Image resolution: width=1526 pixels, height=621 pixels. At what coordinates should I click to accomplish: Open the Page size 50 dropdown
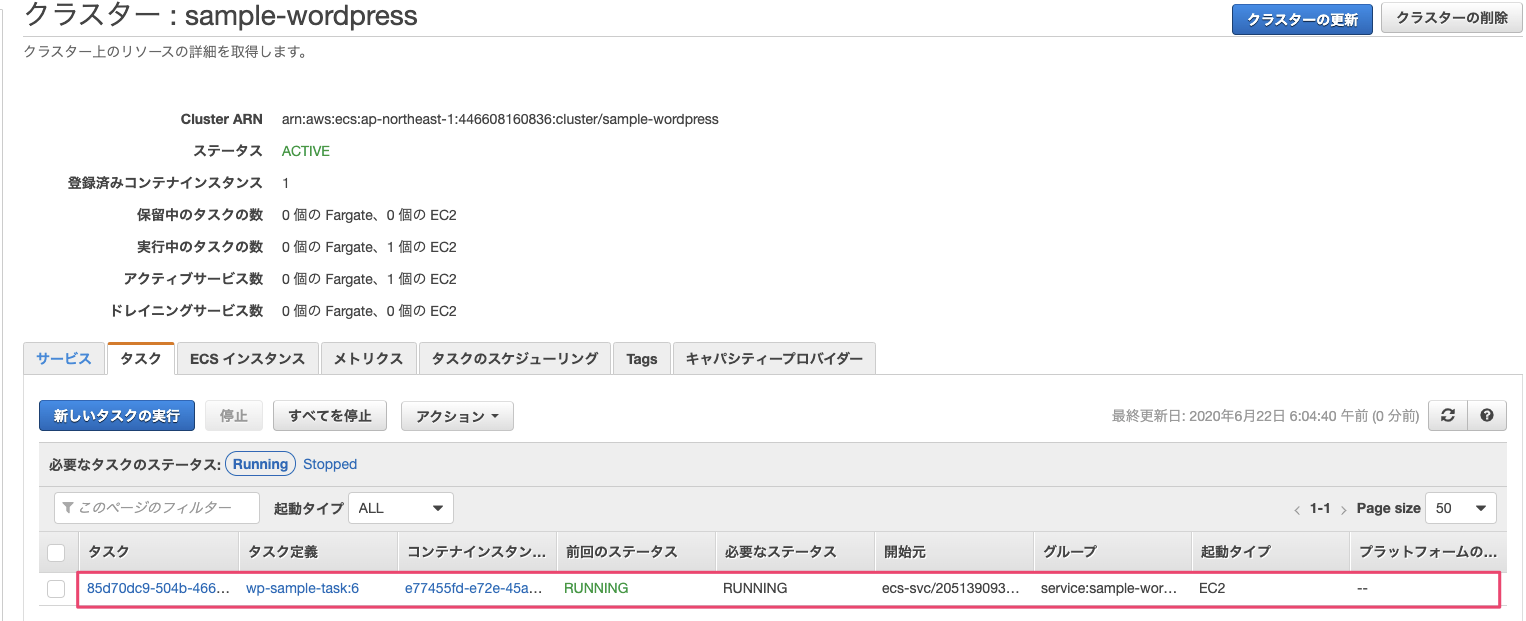(x=1460, y=508)
